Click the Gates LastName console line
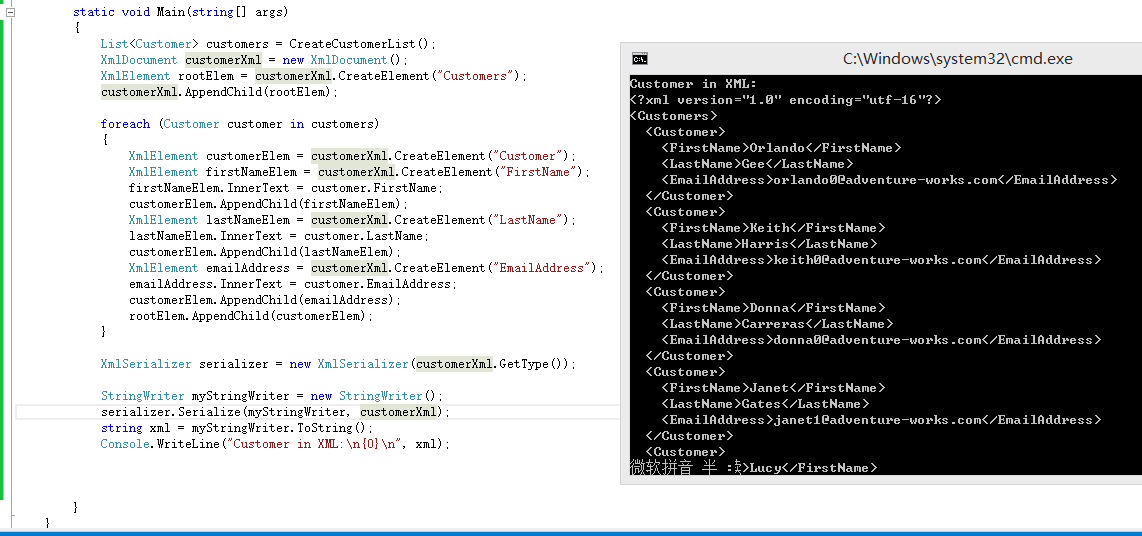Viewport: 1142px width, 536px height. 765,404
